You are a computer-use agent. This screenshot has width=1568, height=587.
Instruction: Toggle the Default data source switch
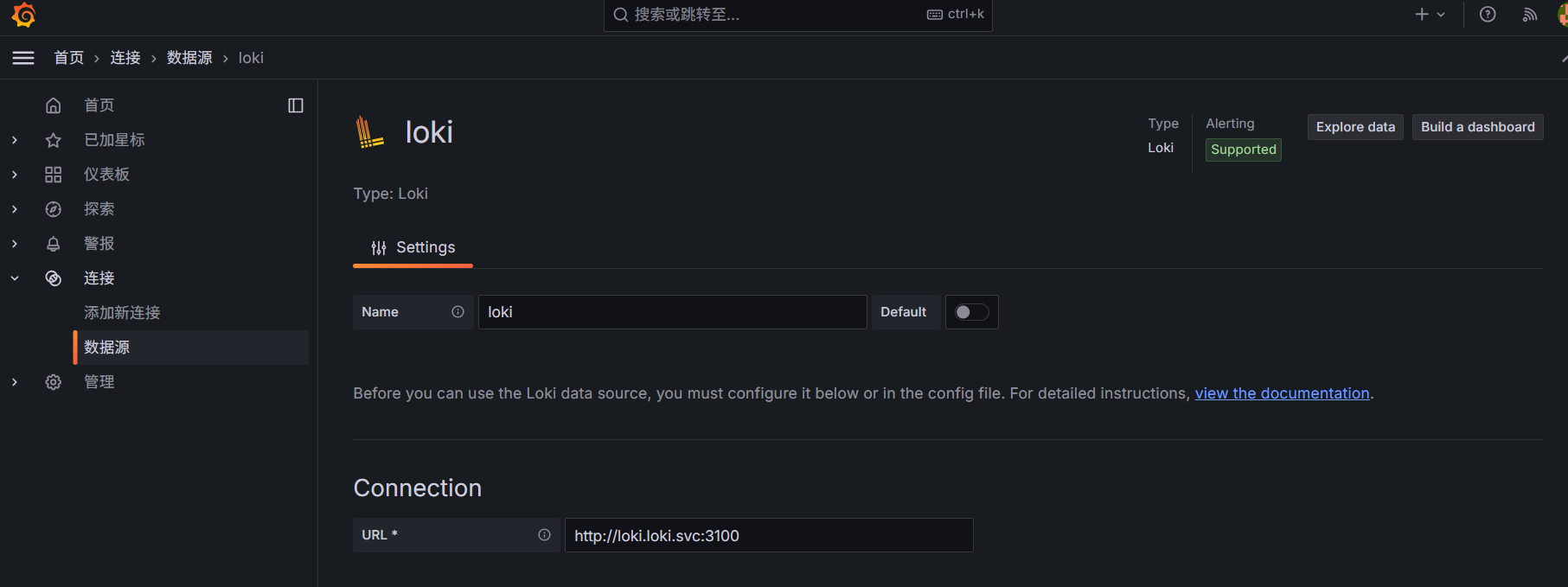click(x=971, y=312)
